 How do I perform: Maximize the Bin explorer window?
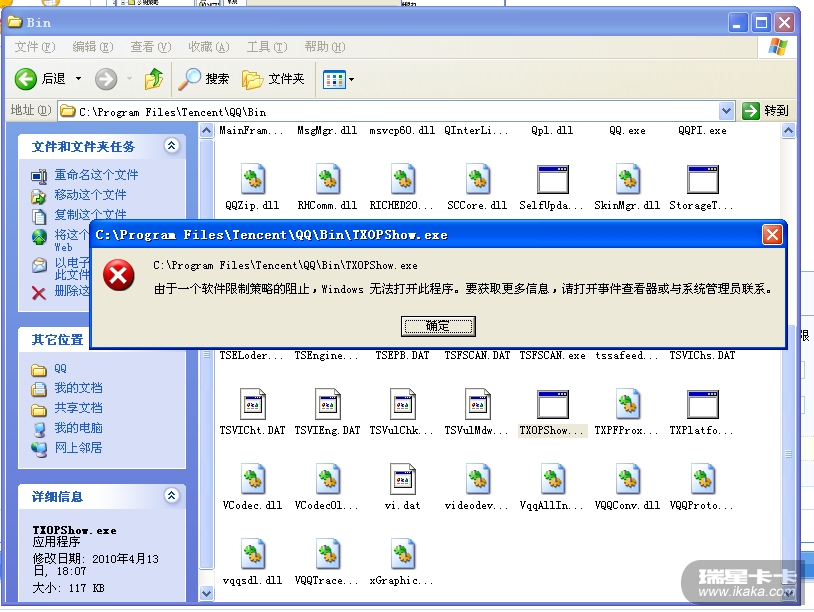point(761,23)
